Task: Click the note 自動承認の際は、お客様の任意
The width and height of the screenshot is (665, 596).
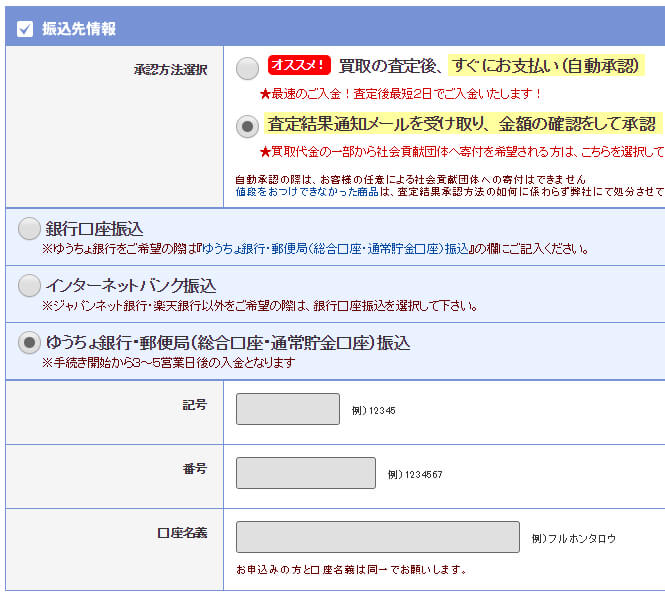Action: pos(411,179)
